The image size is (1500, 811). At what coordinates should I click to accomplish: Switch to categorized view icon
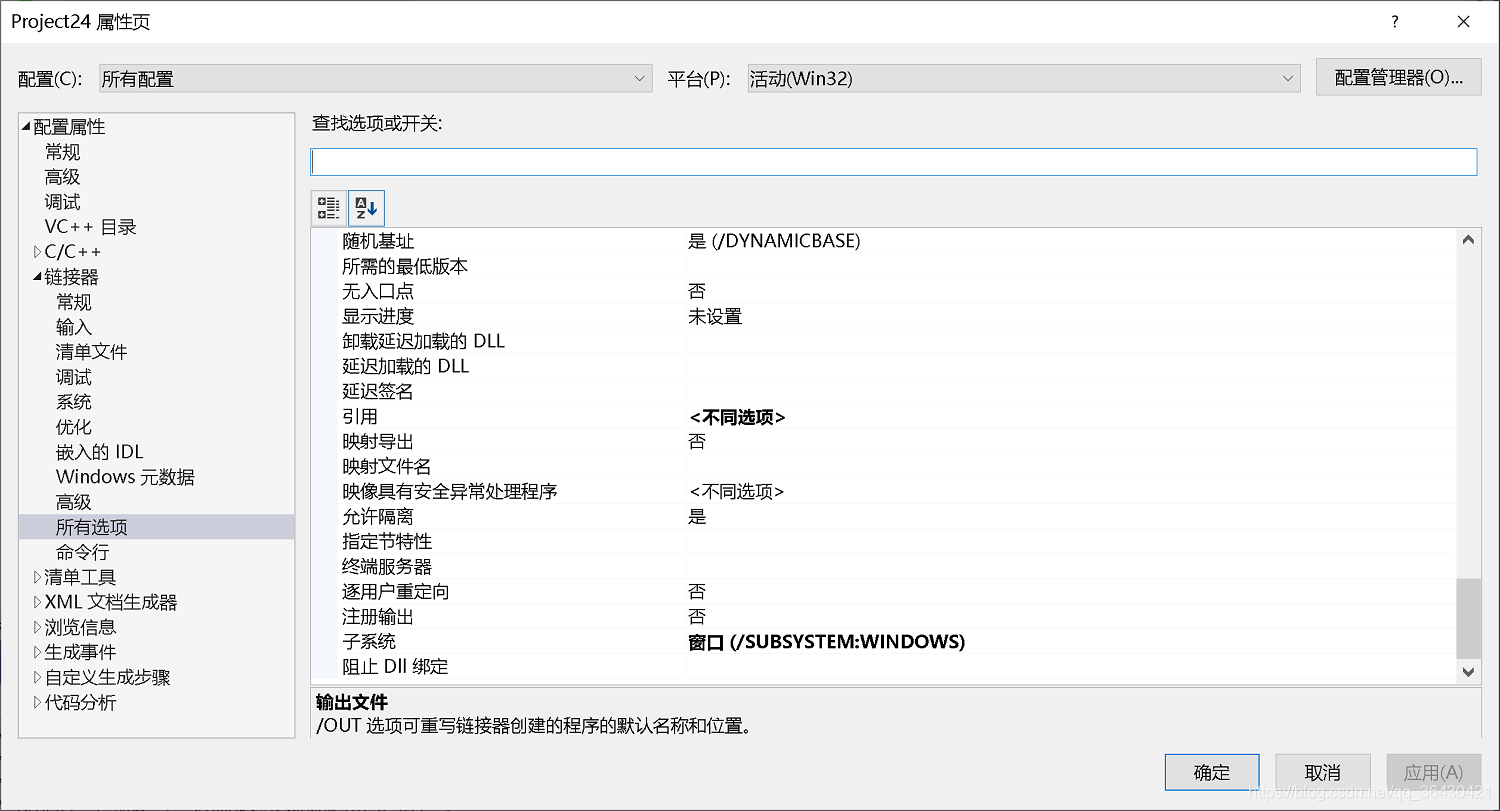(x=329, y=208)
